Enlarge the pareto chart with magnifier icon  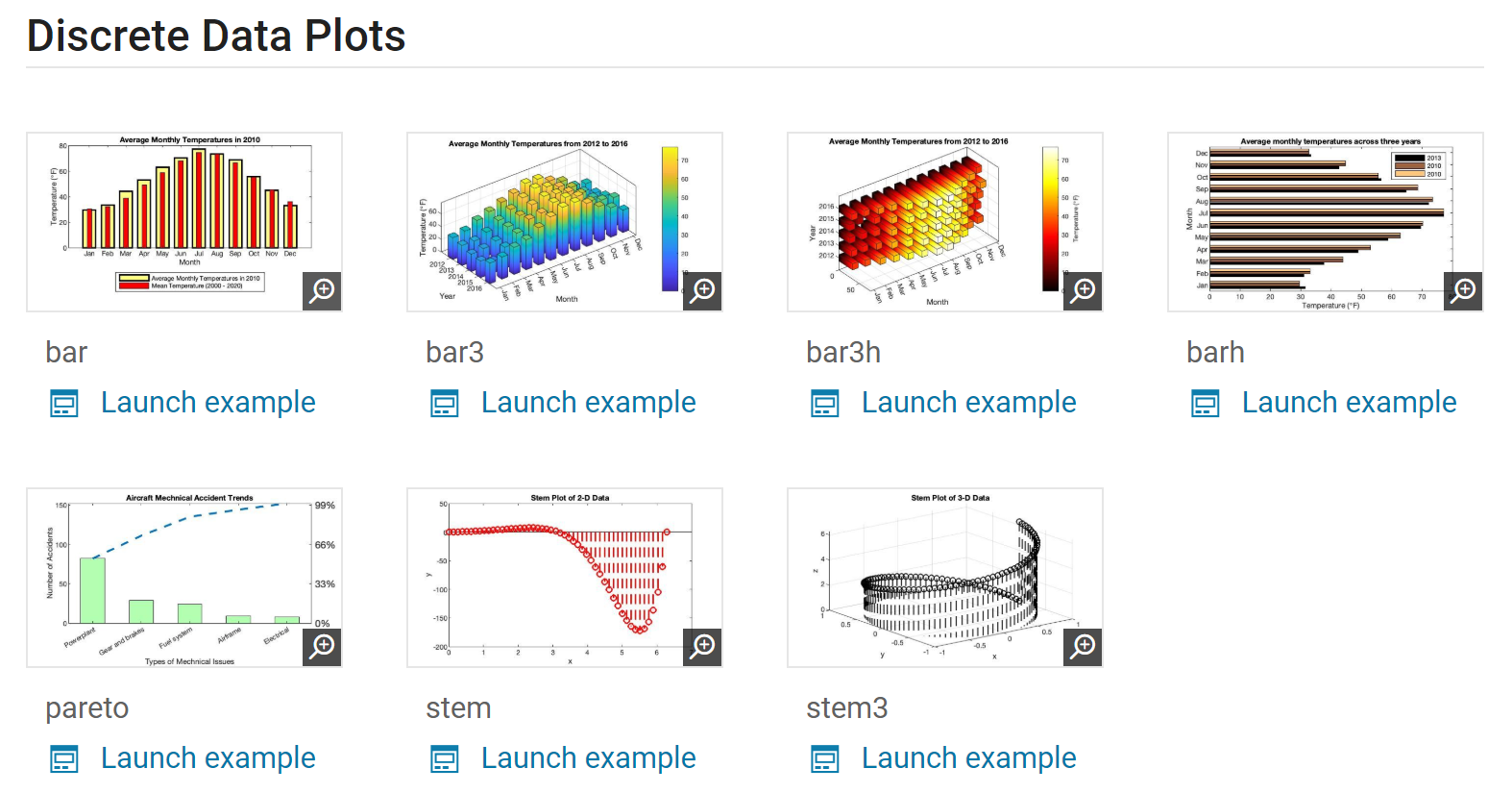pos(323,646)
